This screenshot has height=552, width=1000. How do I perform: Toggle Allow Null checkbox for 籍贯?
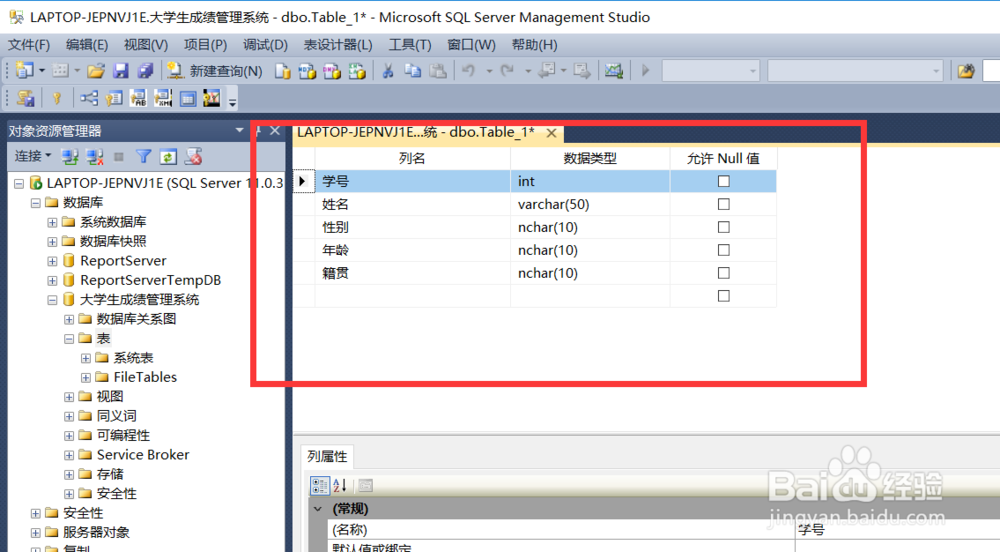click(723, 273)
